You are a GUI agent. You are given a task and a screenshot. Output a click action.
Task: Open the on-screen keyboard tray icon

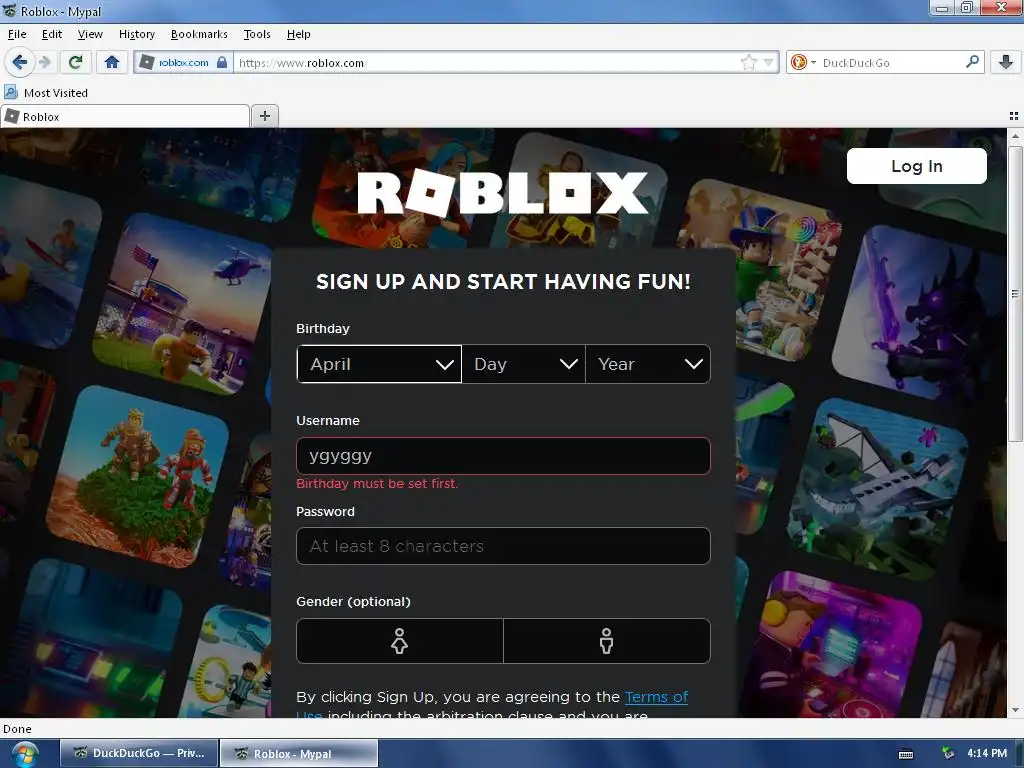[906, 754]
